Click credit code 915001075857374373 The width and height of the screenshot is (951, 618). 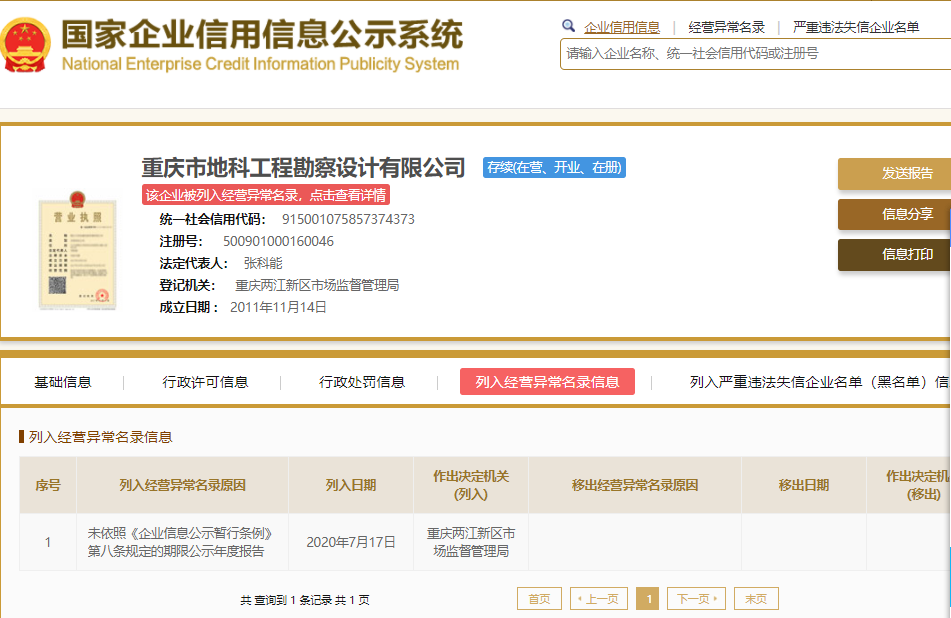tap(348, 220)
